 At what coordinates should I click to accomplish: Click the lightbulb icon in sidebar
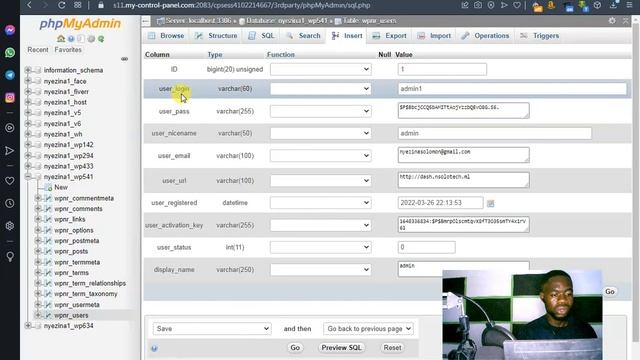pyautogui.click(x=10, y=256)
